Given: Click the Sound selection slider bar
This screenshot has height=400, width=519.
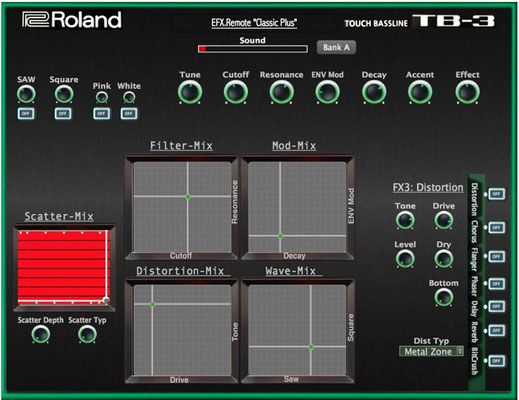Looking at the screenshot, I should point(253,49).
